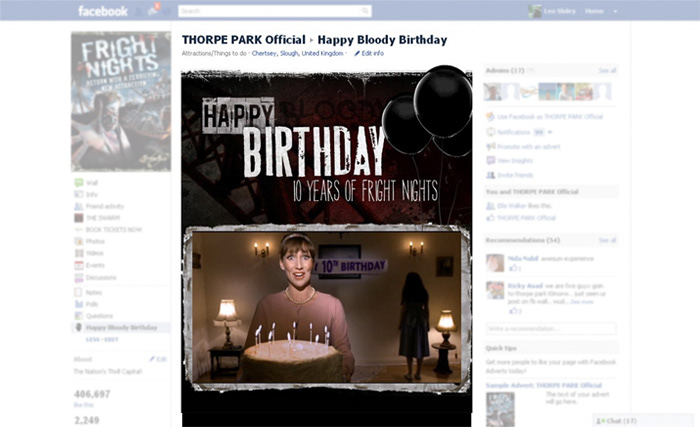
Task: Like Nida Nabil's recommendation thumbs-up
Action: (515, 268)
